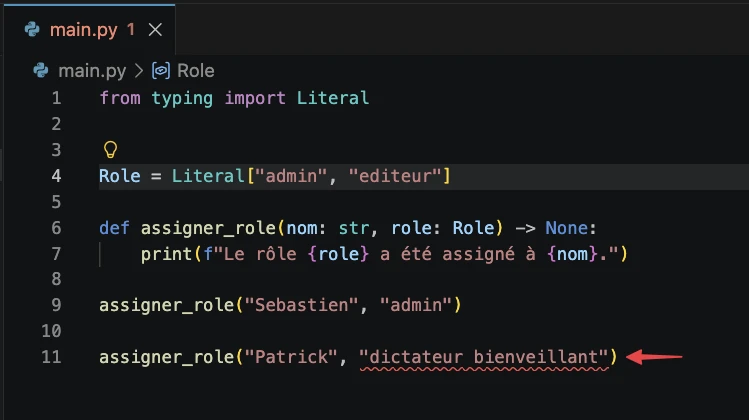Open the main.py breadcrumb dropdown
This screenshot has width=749, height=420.
pos(91,70)
